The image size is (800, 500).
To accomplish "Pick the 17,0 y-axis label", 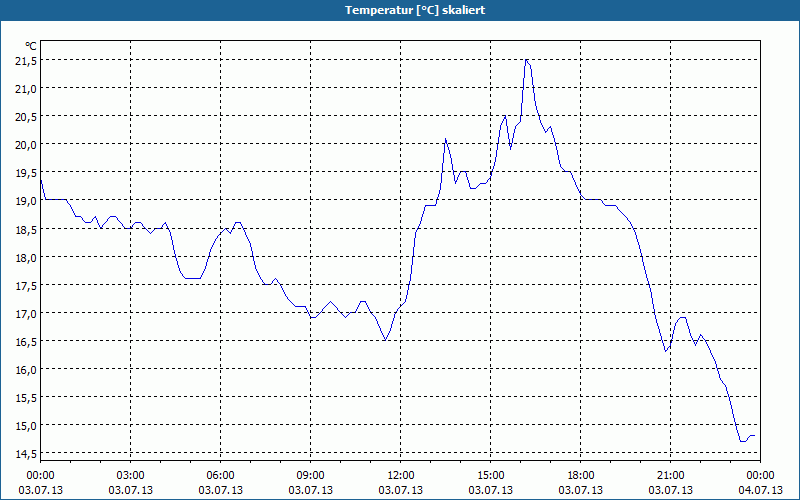I will point(26,313).
